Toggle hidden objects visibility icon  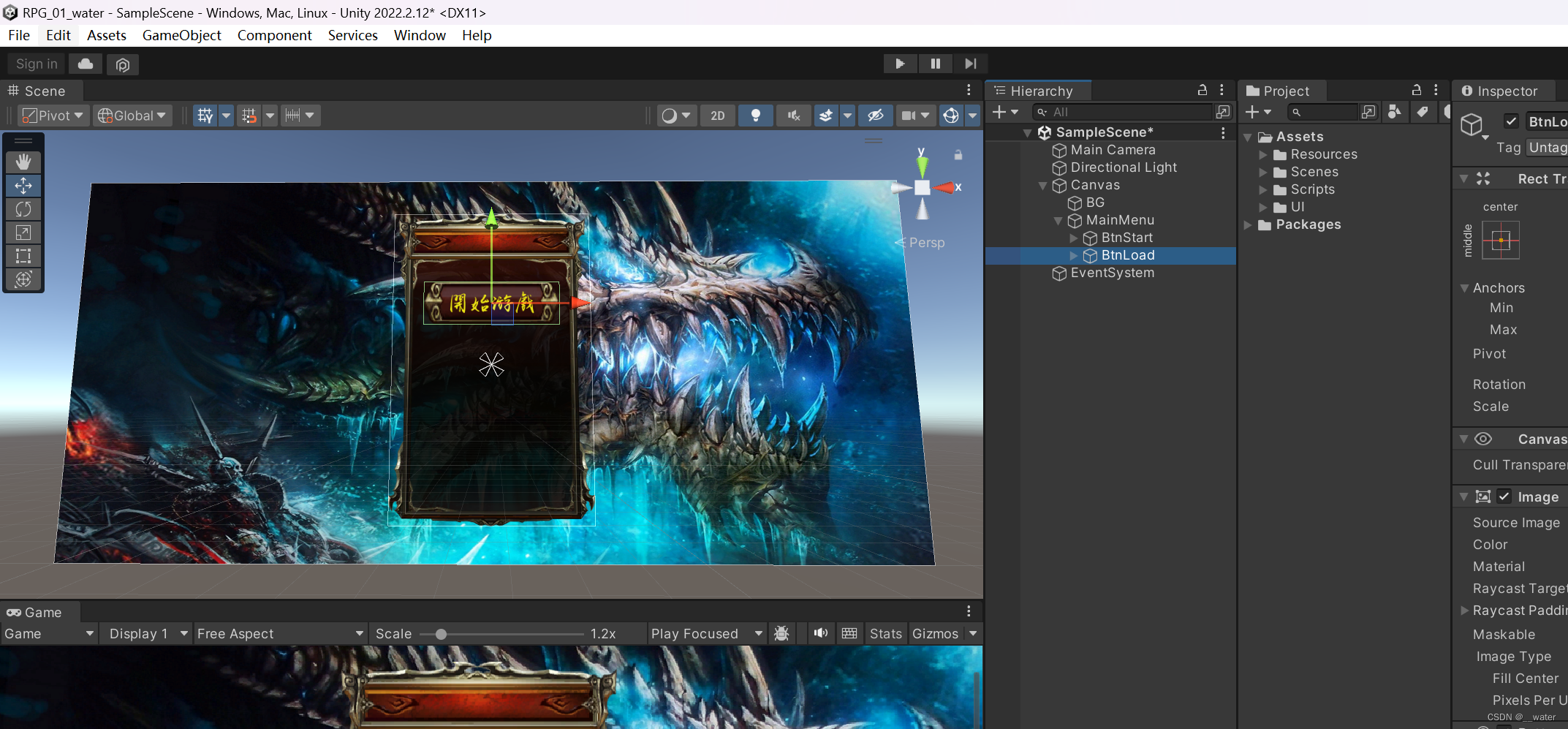click(x=875, y=116)
